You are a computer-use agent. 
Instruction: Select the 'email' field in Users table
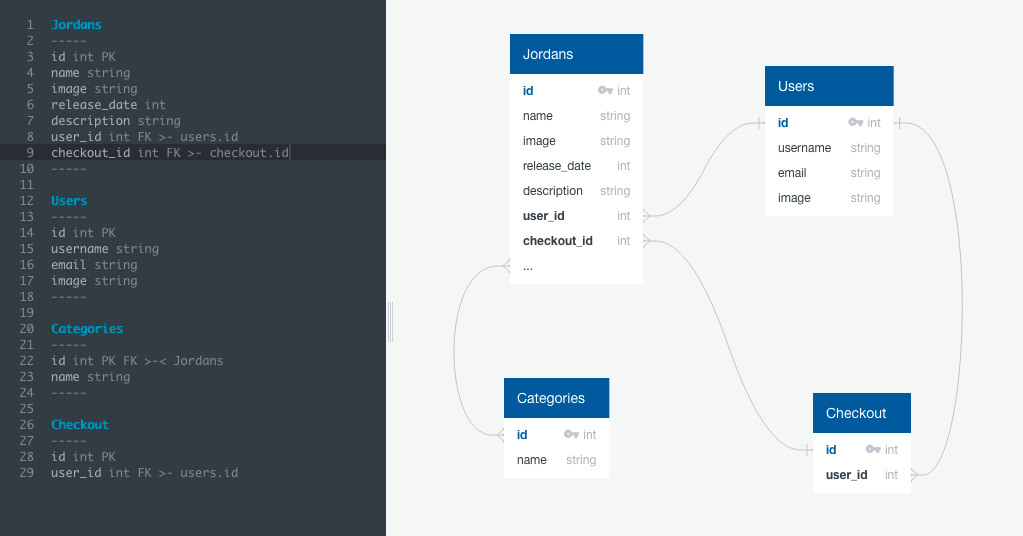[829, 173]
